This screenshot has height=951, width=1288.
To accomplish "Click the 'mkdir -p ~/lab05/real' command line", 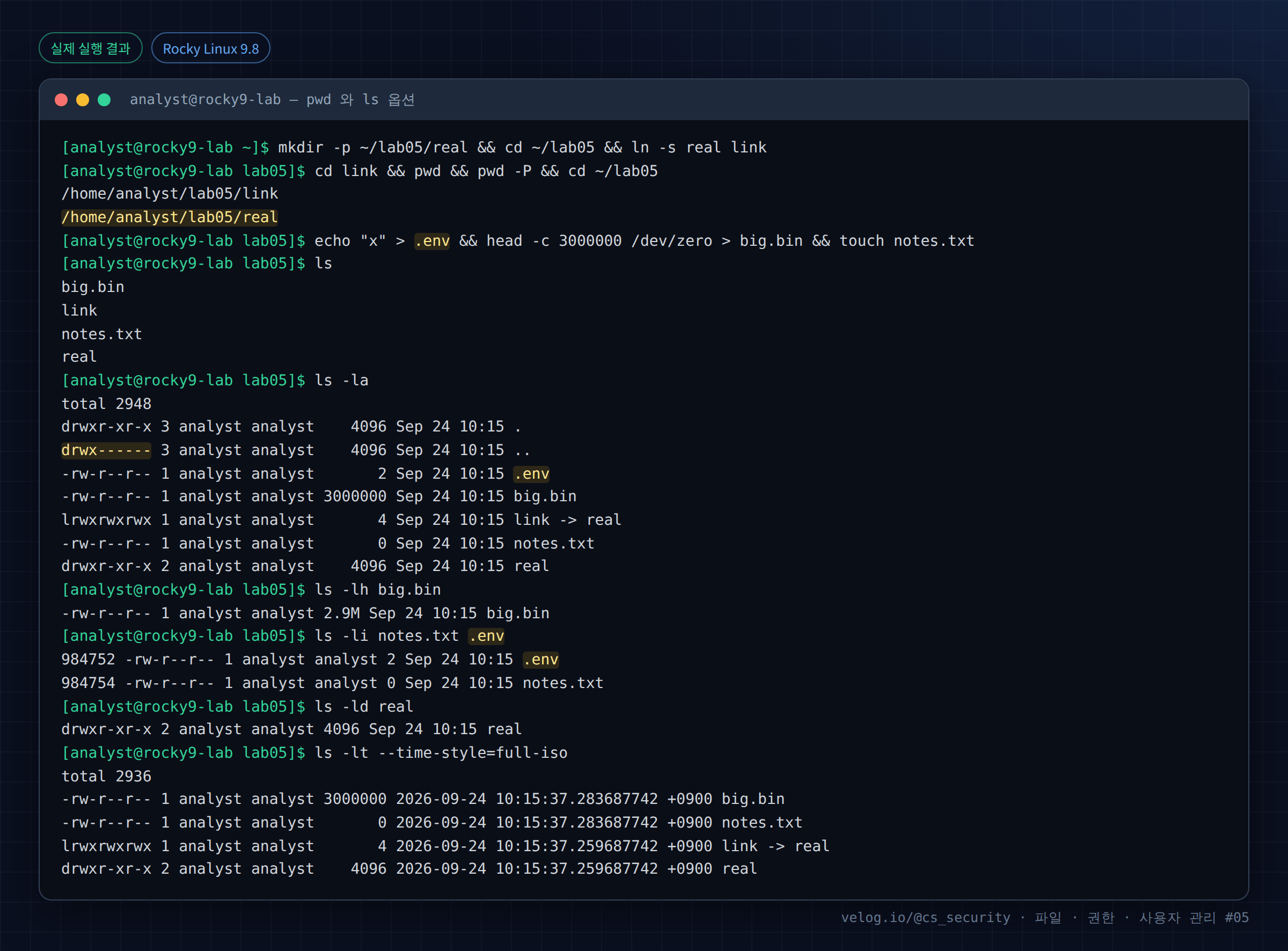I will point(414,148).
